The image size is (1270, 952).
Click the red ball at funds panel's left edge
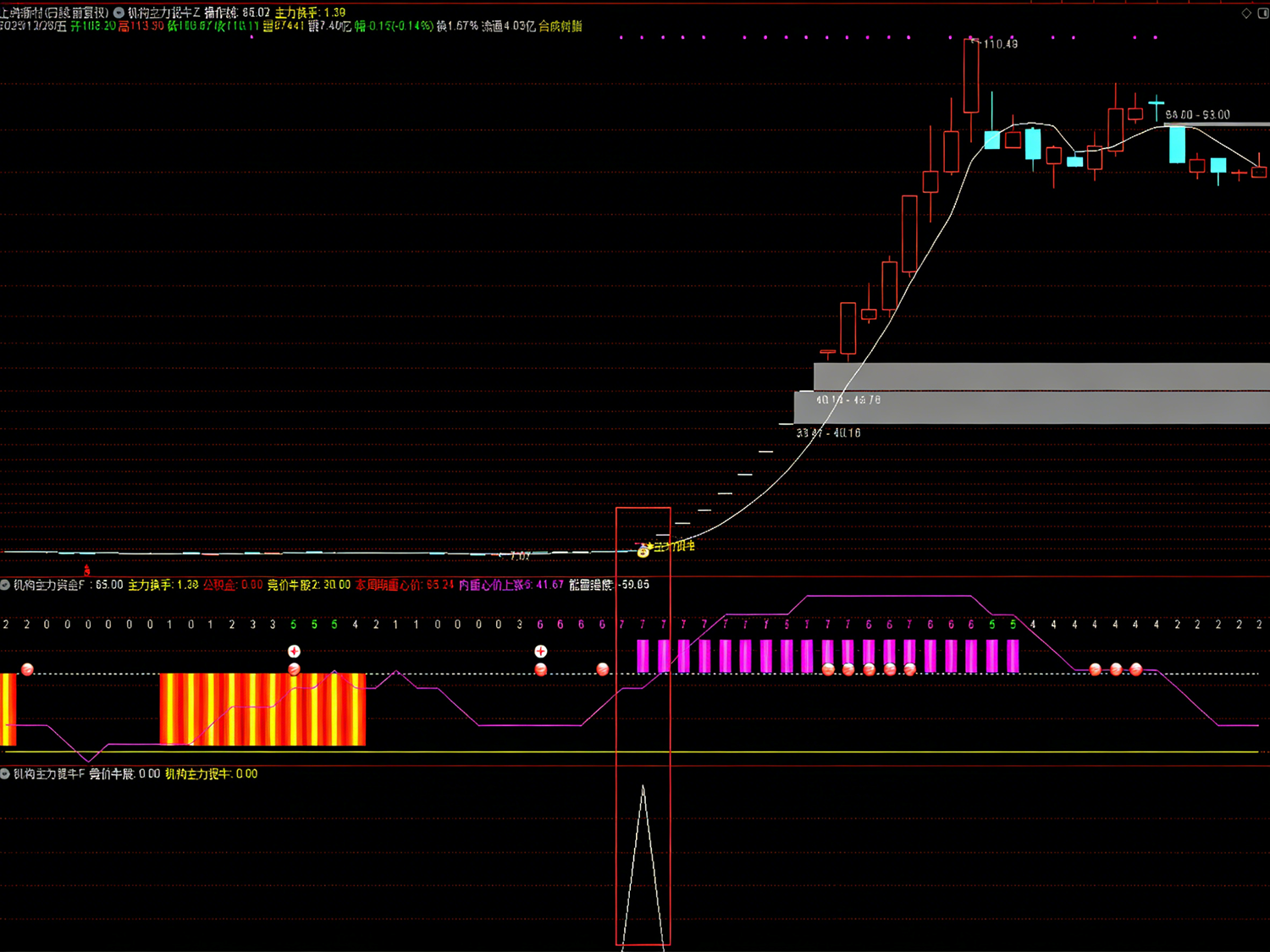click(x=27, y=669)
